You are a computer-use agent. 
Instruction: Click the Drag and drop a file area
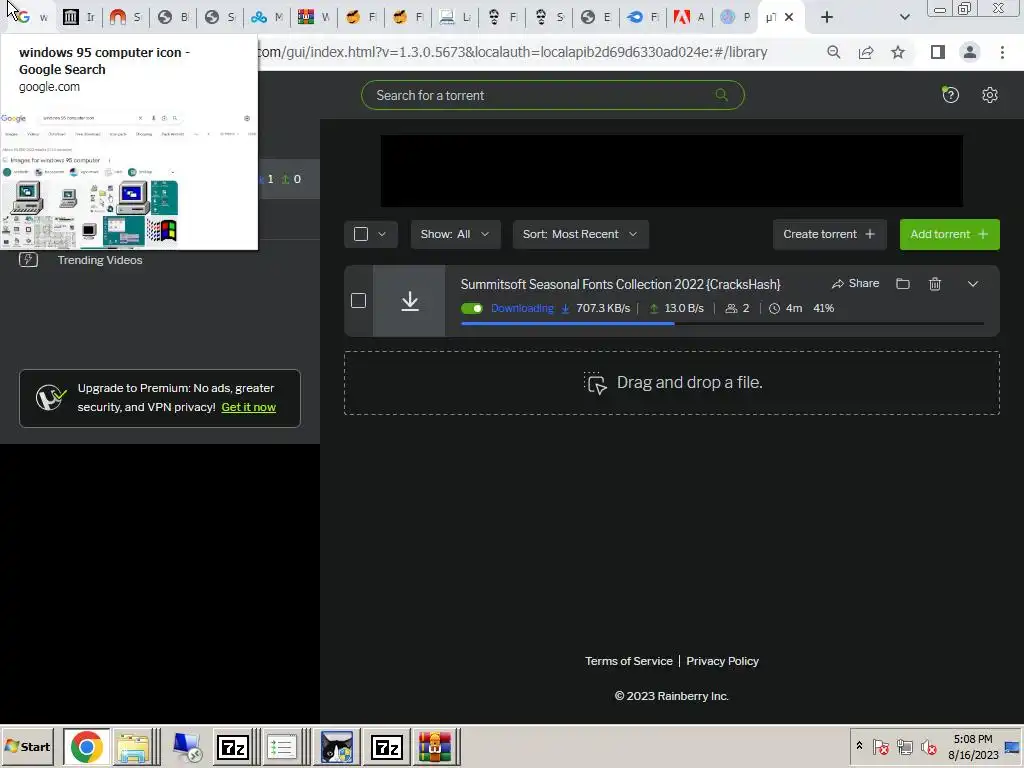(671, 383)
